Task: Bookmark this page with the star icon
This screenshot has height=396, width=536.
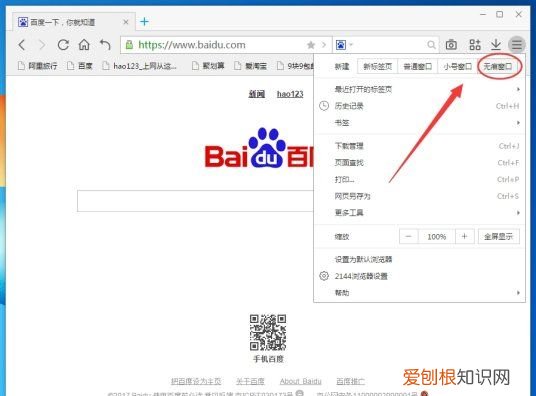Action: [311, 45]
